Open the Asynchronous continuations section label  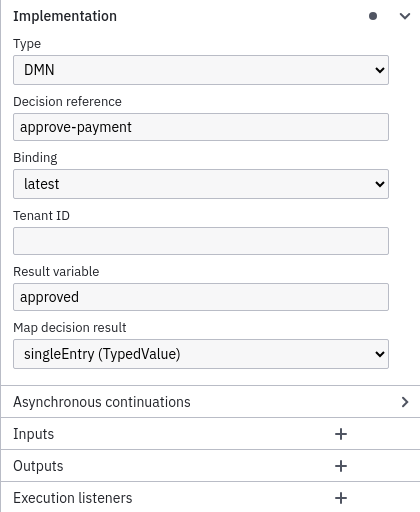pos(102,402)
